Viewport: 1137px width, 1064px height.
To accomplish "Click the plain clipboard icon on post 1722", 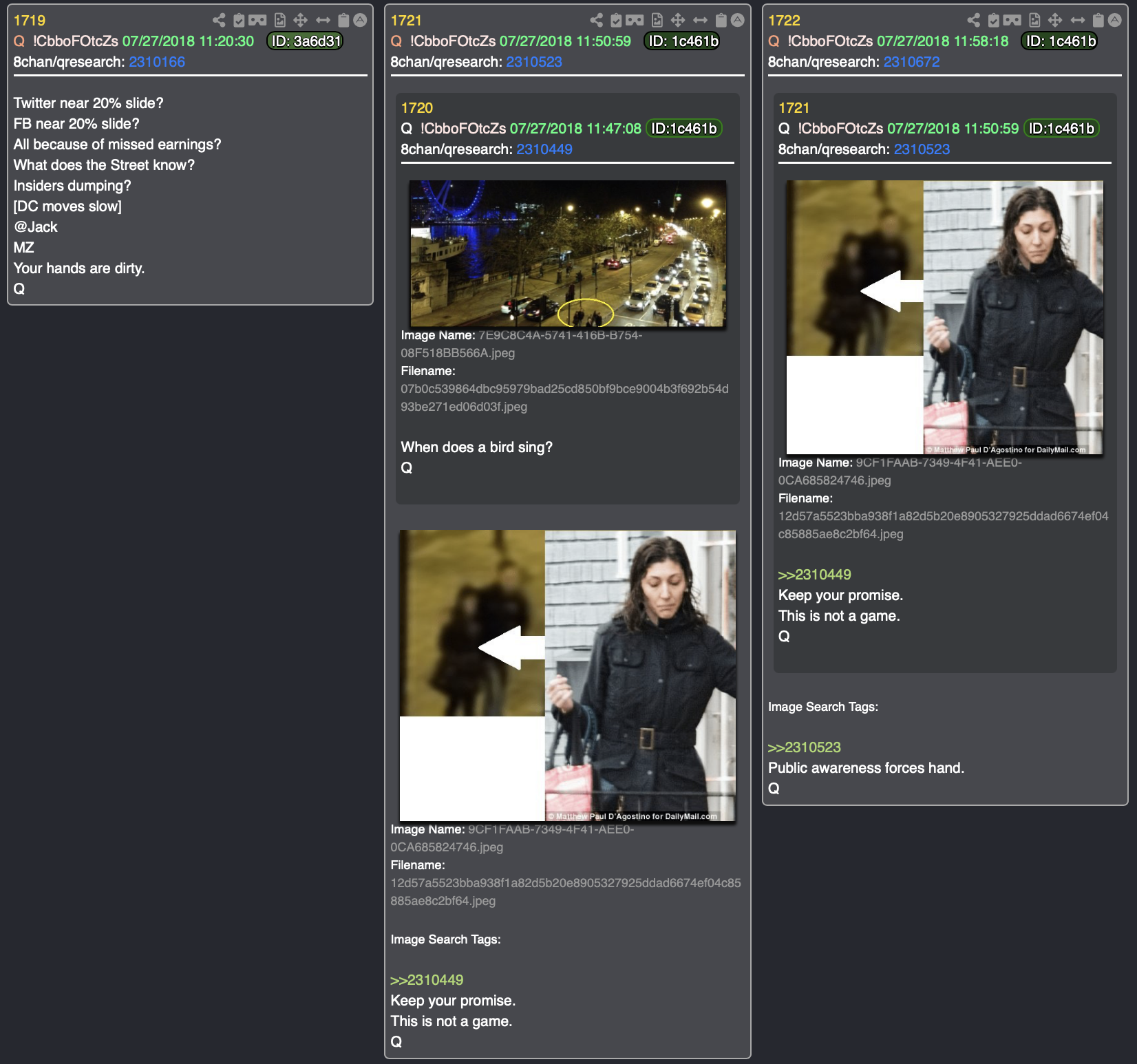I will [1098, 20].
